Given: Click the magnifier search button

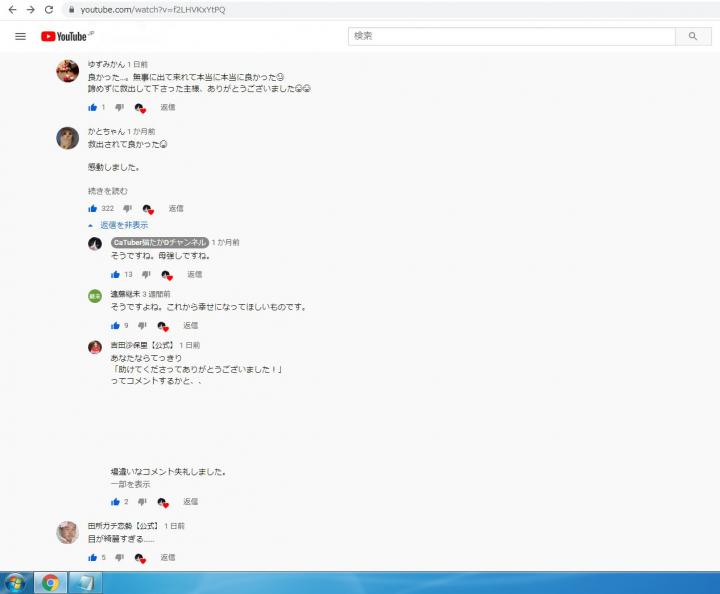Looking at the screenshot, I should (692, 36).
